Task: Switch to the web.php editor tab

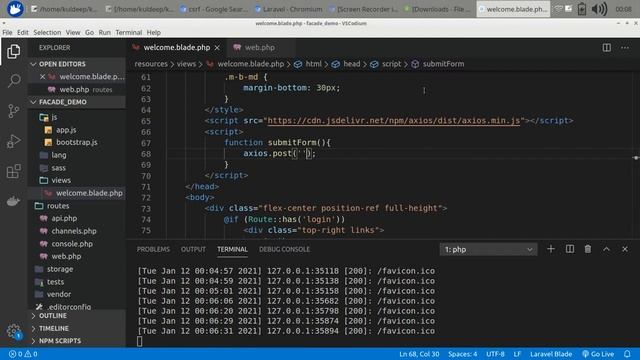Action: tap(259, 48)
